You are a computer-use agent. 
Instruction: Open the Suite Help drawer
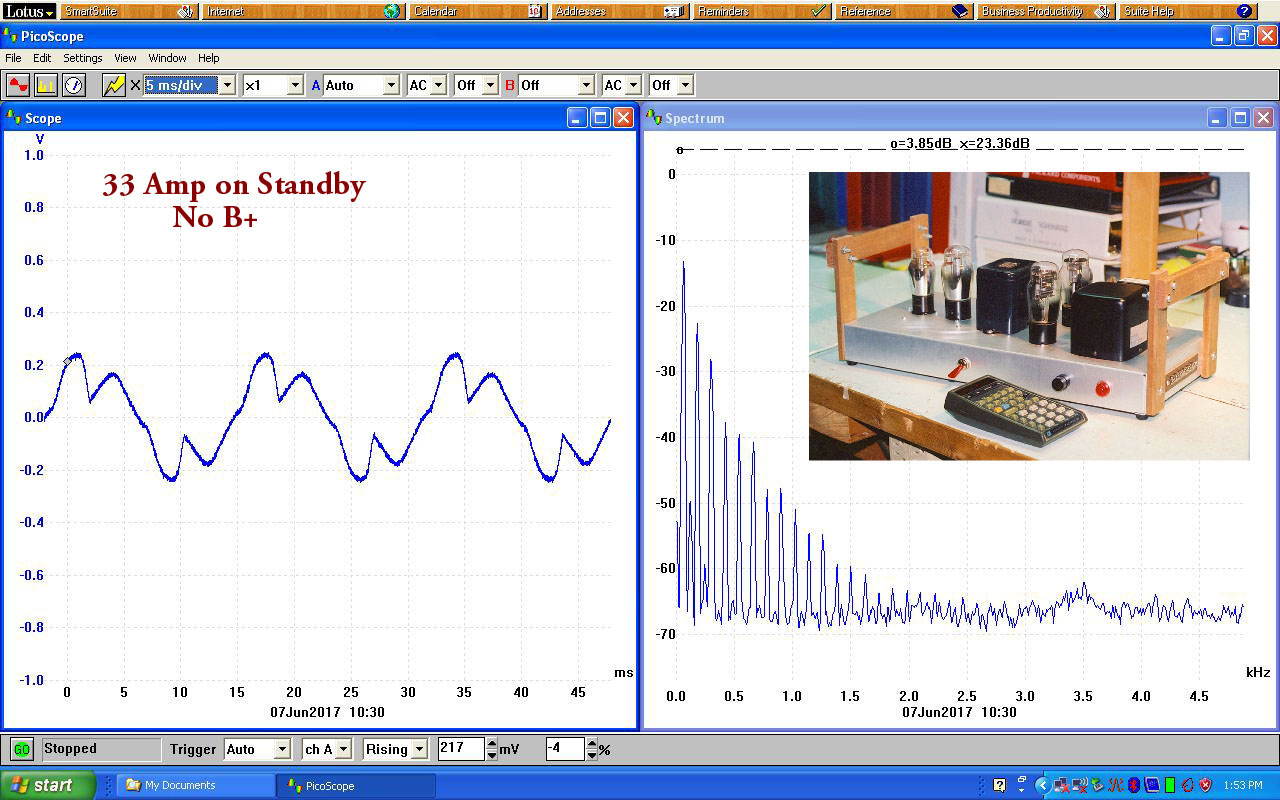pos(1188,11)
